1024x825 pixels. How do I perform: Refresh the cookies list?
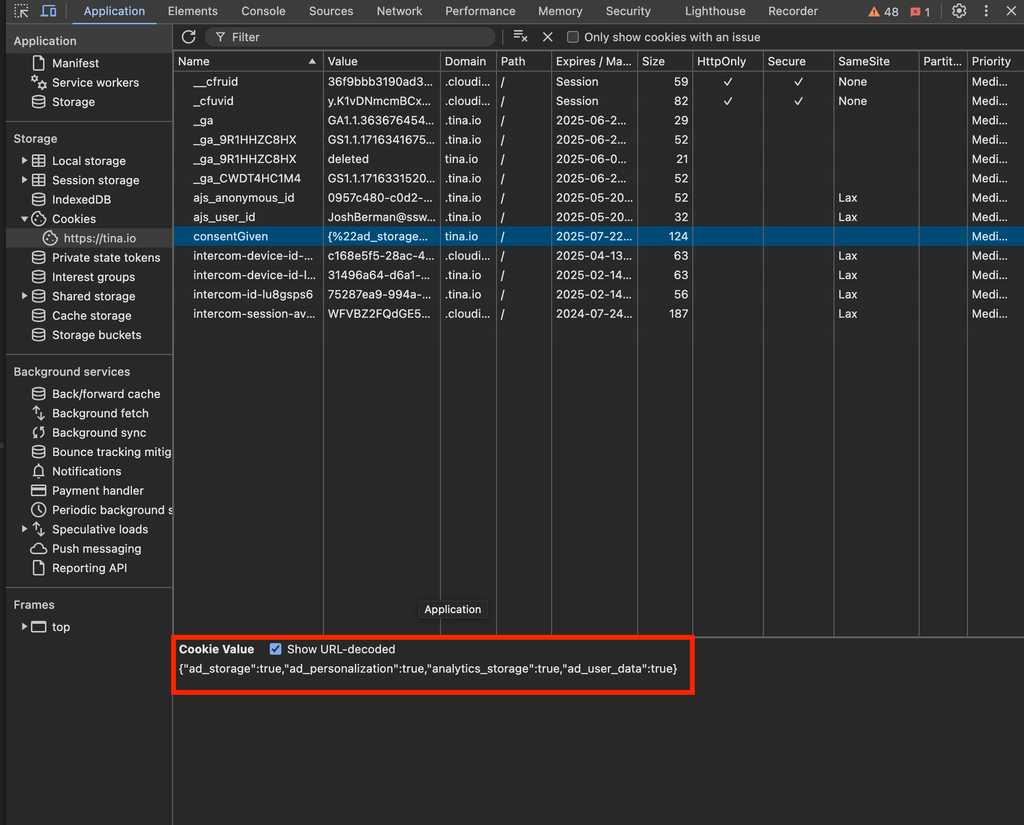pos(188,36)
